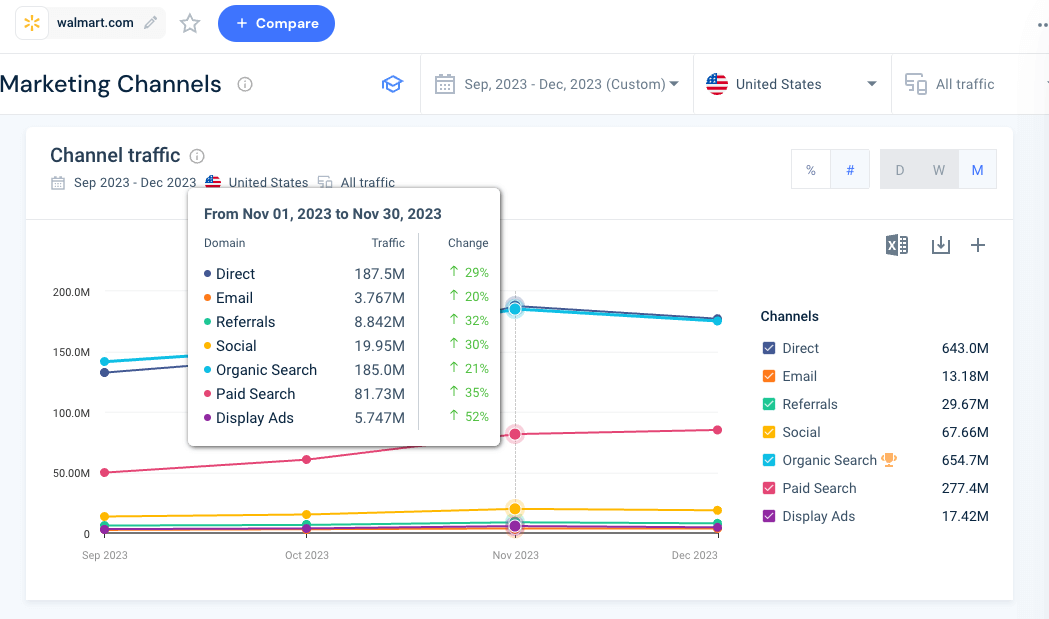
Task: Click the Email total 13.18M value
Action: coord(965,376)
